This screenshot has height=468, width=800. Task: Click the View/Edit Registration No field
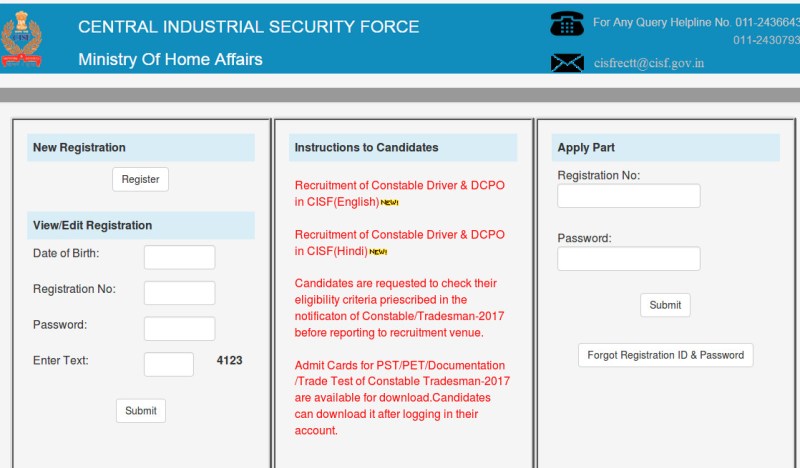(x=179, y=293)
